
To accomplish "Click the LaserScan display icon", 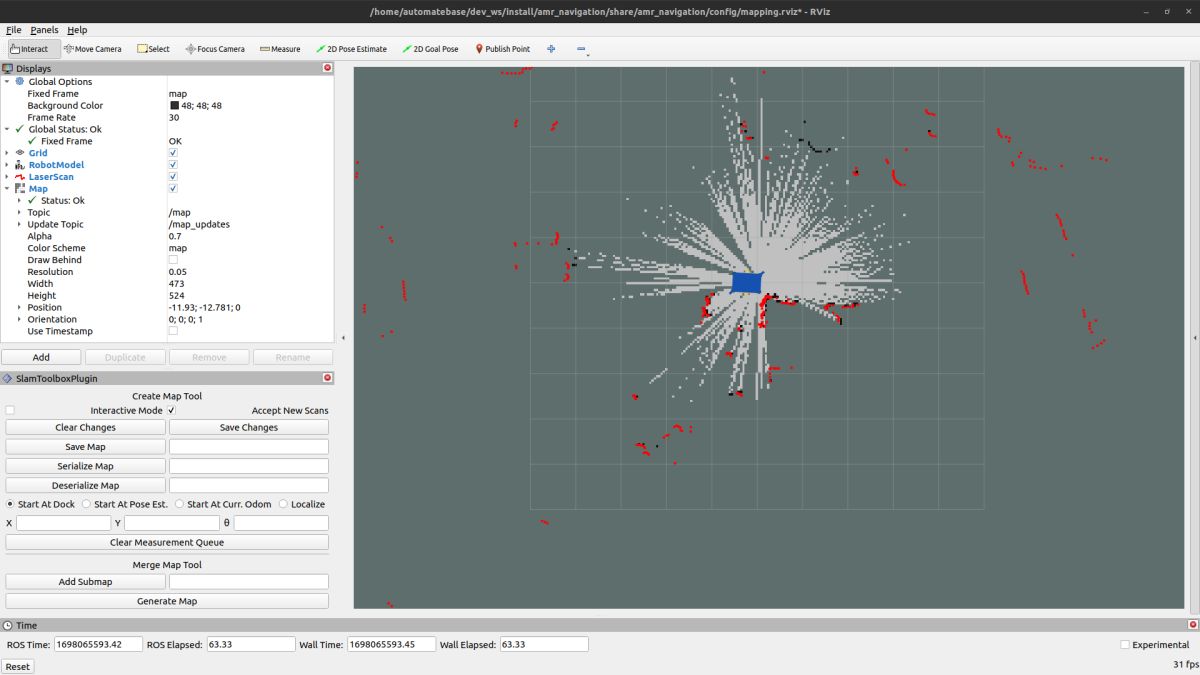I will pyautogui.click(x=20, y=177).
